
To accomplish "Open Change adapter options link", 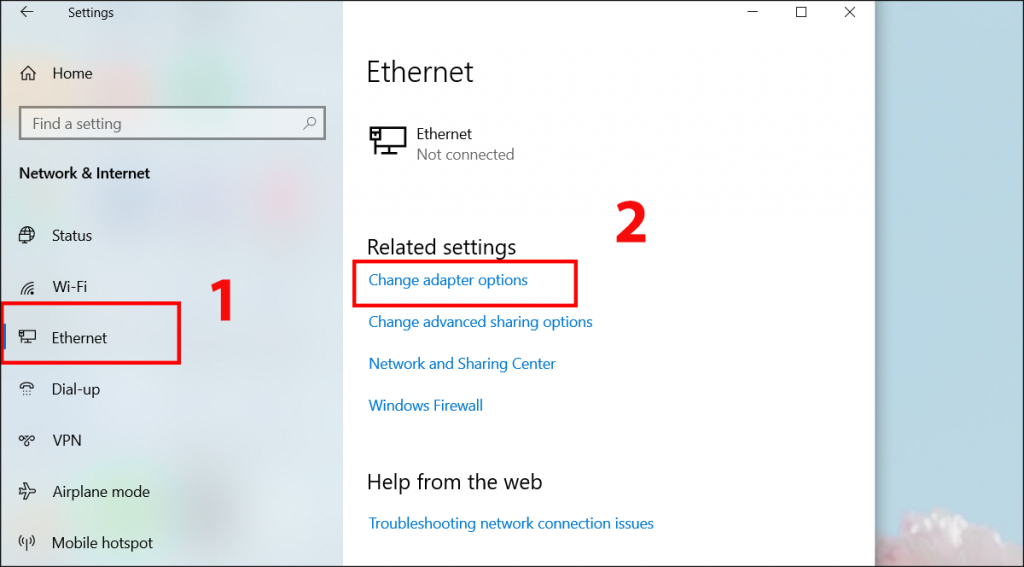I will (448, 280).
